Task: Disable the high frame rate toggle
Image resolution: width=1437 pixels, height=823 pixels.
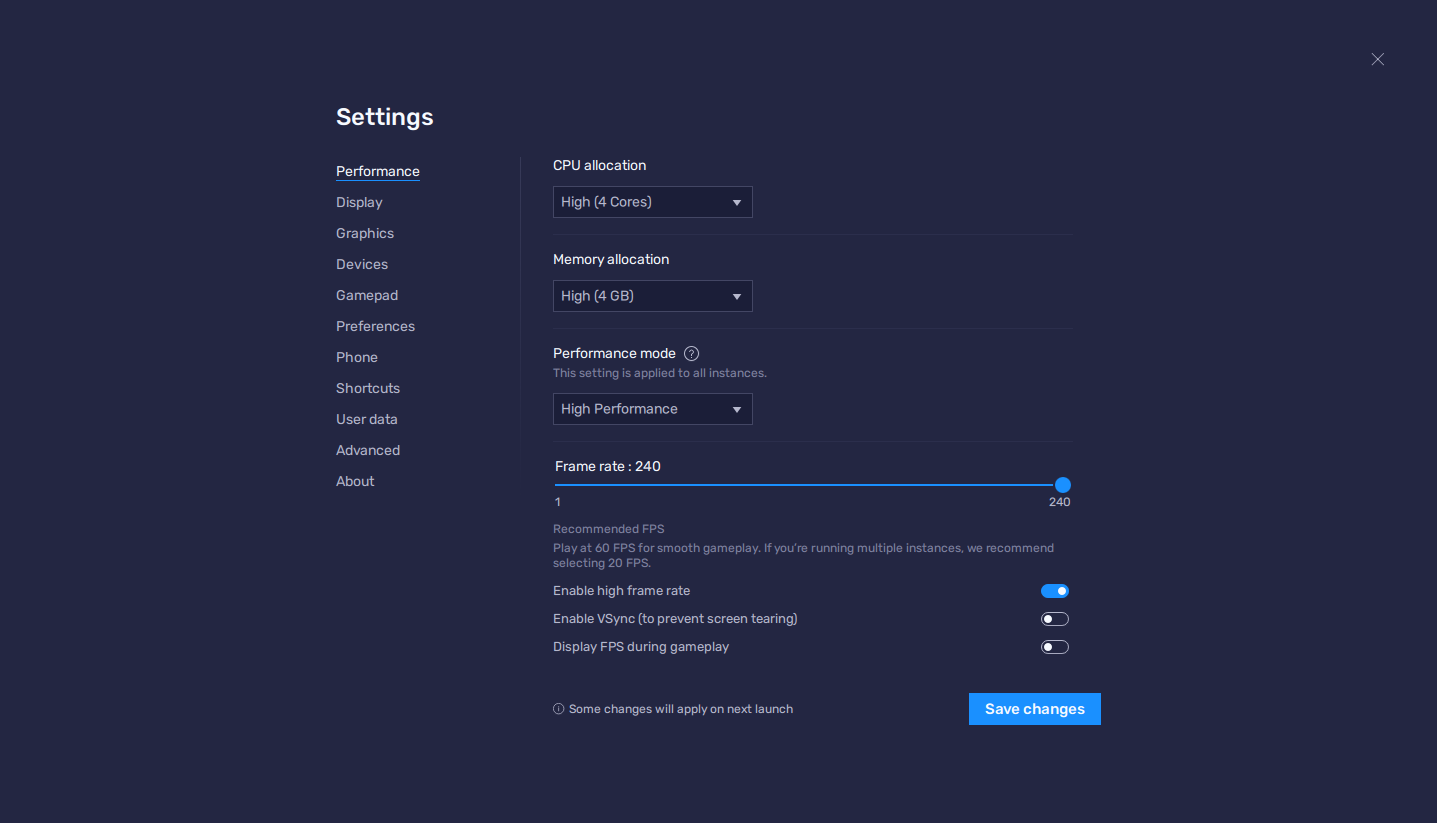Action: coord(1055,591)
